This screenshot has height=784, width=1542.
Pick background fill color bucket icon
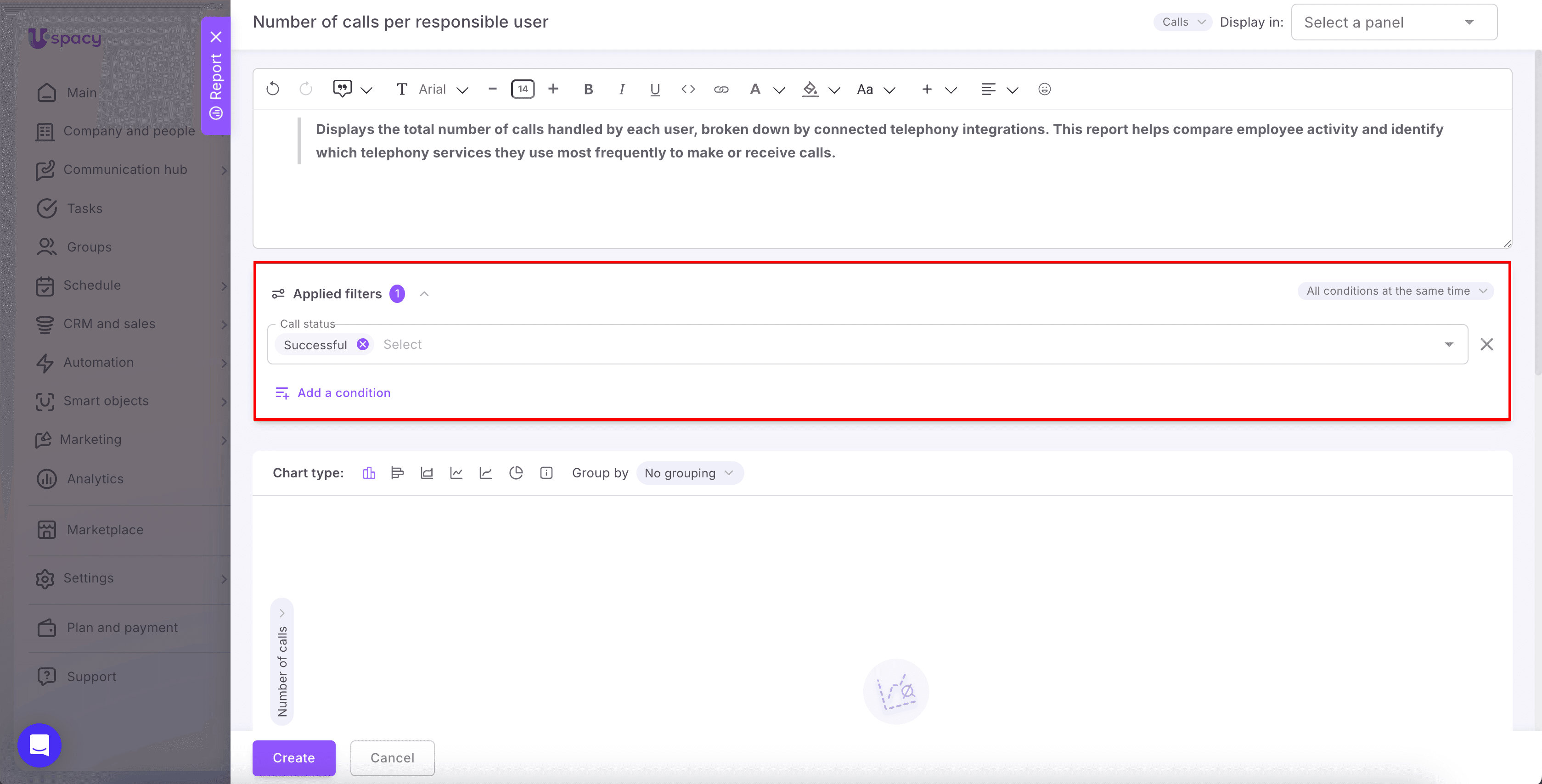pos(810,89)
